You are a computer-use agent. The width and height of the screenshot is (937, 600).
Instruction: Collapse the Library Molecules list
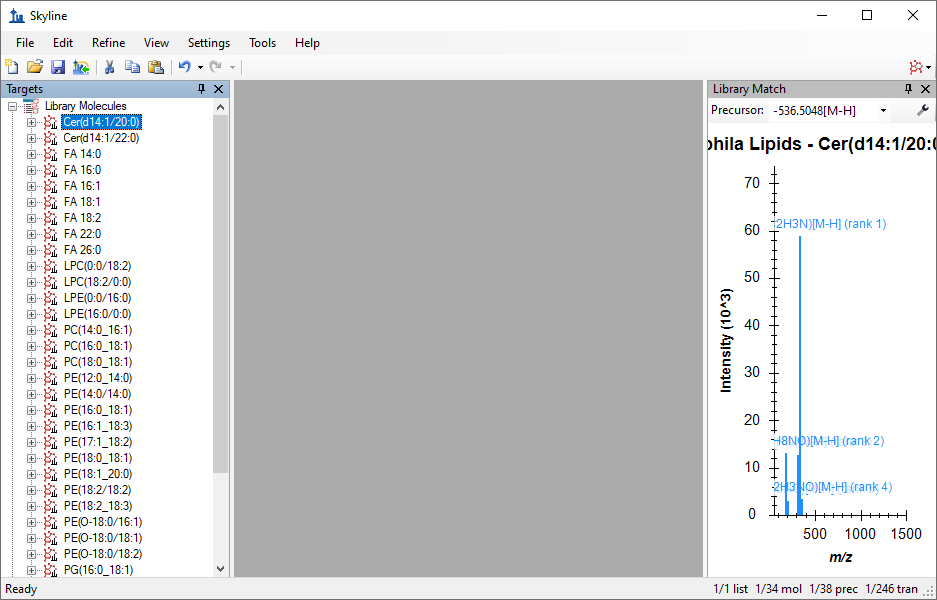pos(12,106)
